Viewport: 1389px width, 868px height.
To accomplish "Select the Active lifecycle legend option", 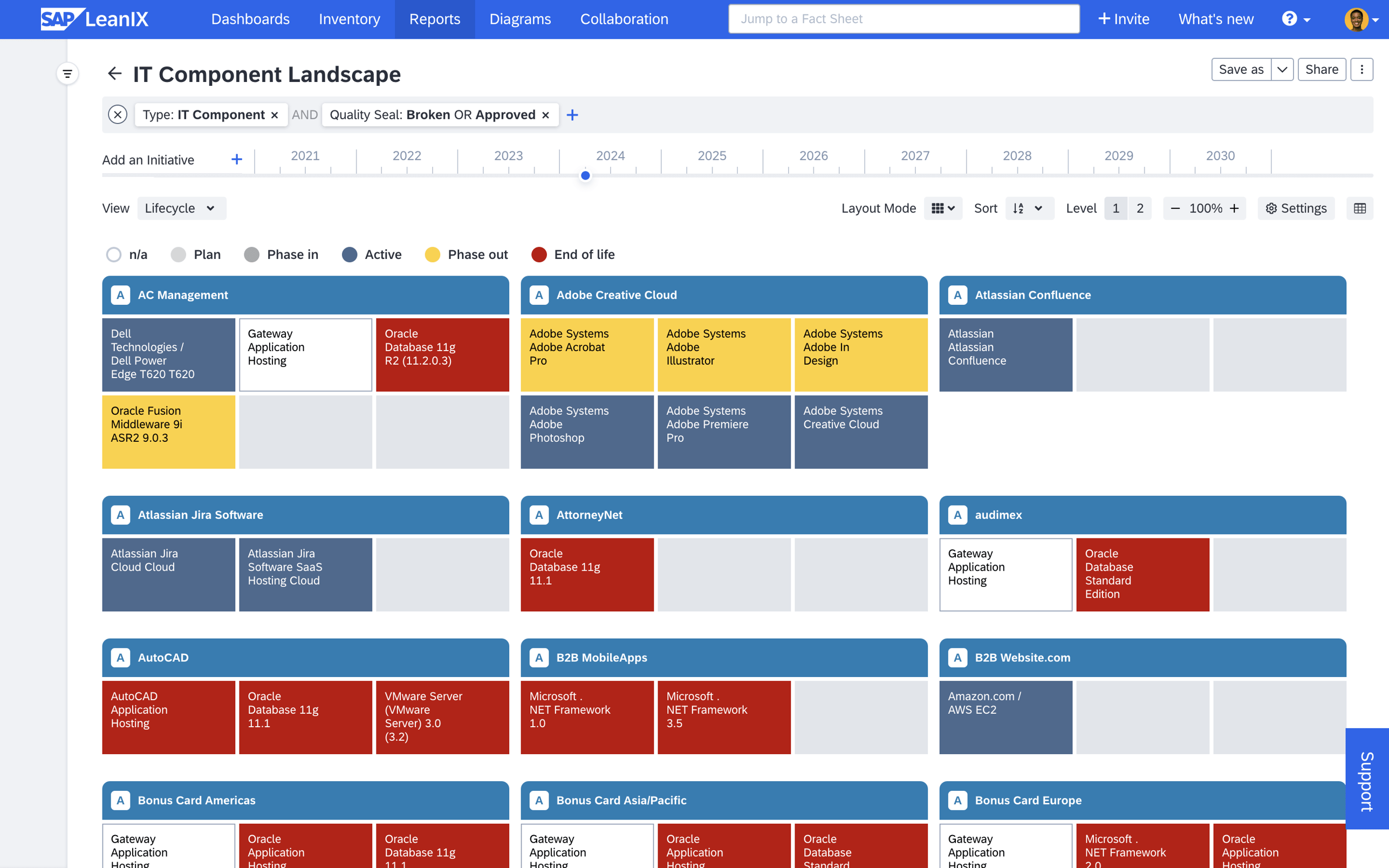I will tap(372, 254).
